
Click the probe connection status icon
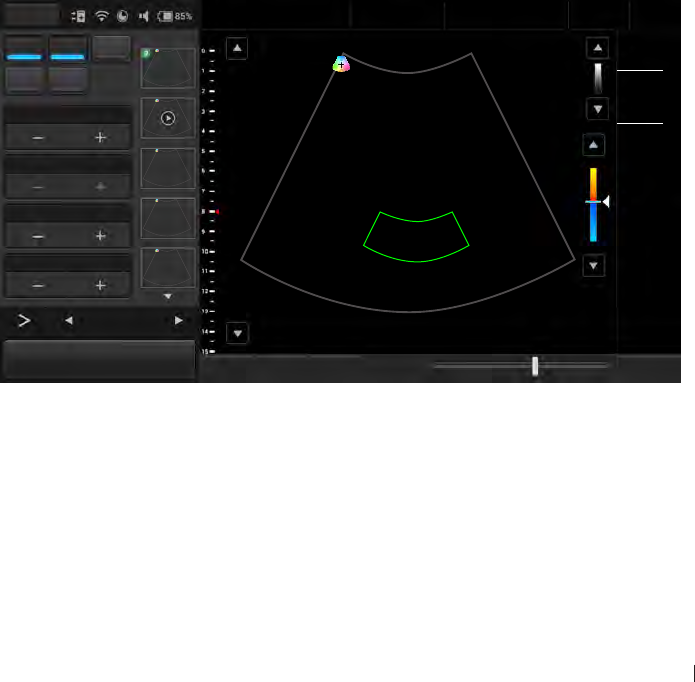(78, 17)
